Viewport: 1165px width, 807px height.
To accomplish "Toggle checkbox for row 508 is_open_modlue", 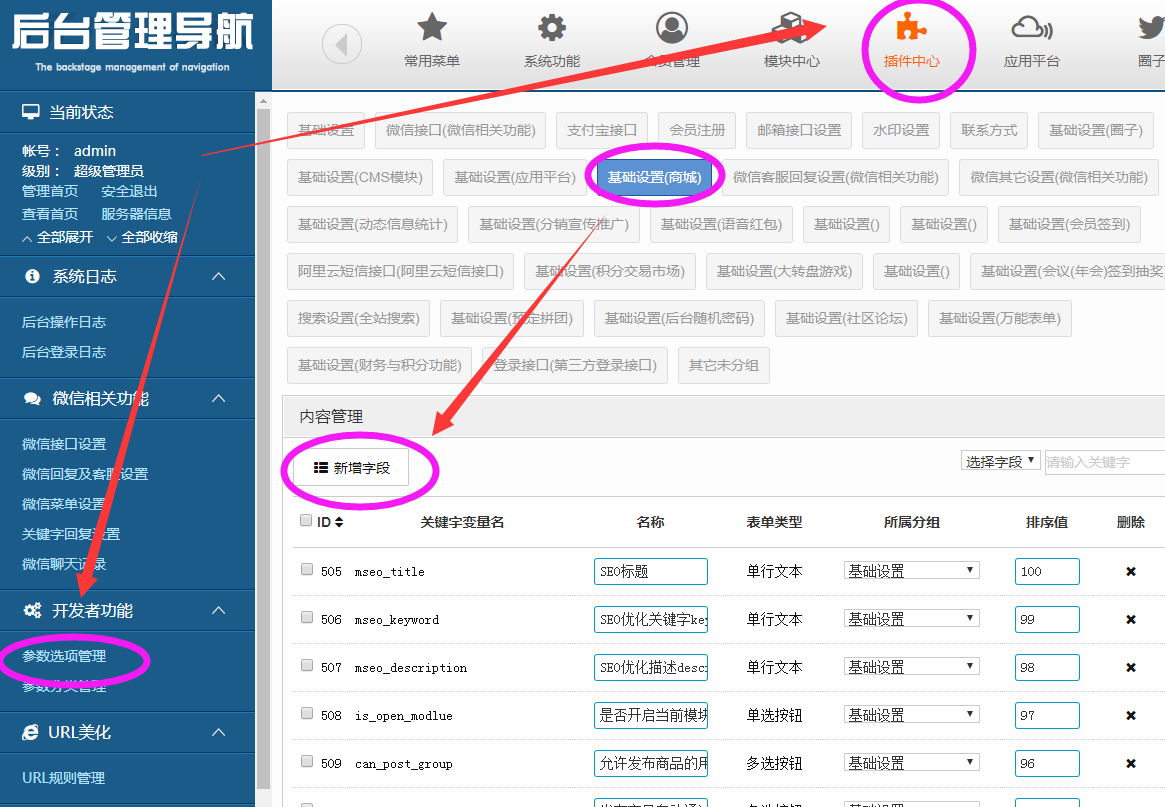I will (307, 714).
